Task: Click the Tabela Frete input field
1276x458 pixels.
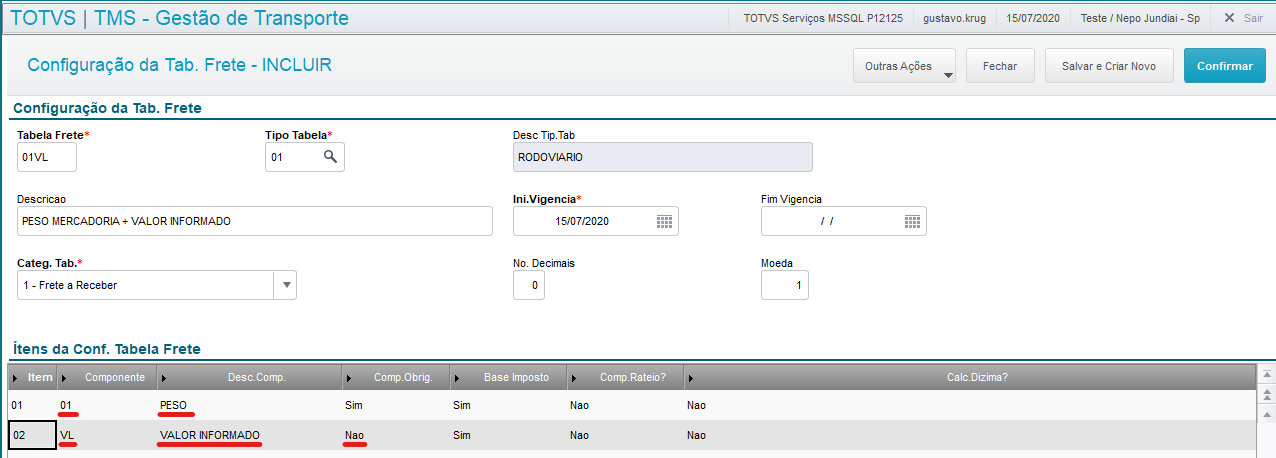Action: (x=47, y=157)
